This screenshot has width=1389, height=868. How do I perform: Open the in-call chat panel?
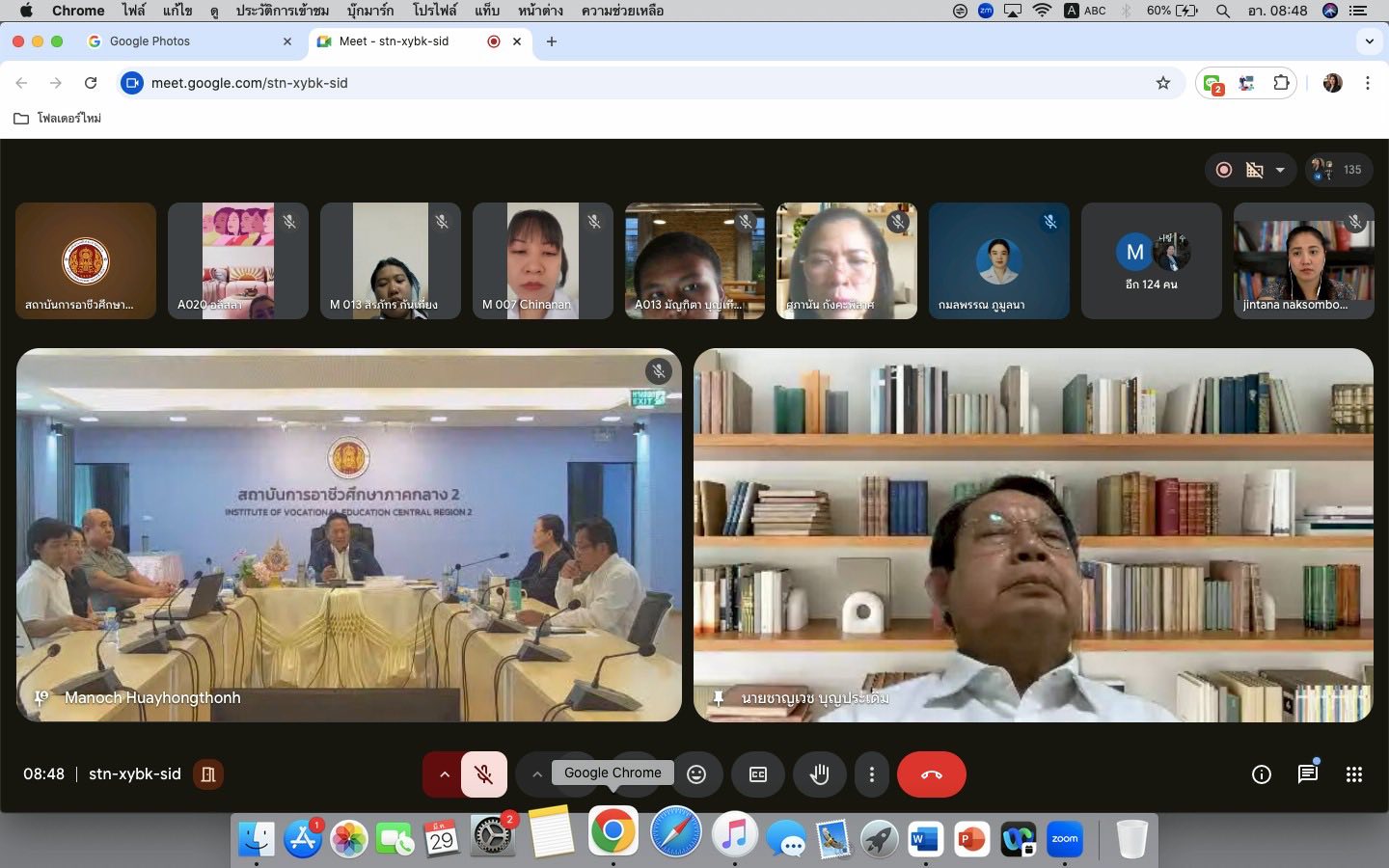1308,774
